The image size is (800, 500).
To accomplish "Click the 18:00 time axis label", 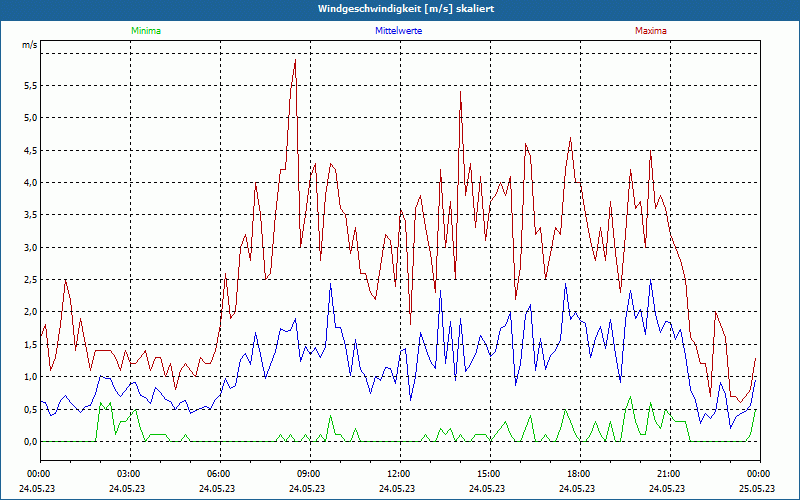I will coord(578,474).
